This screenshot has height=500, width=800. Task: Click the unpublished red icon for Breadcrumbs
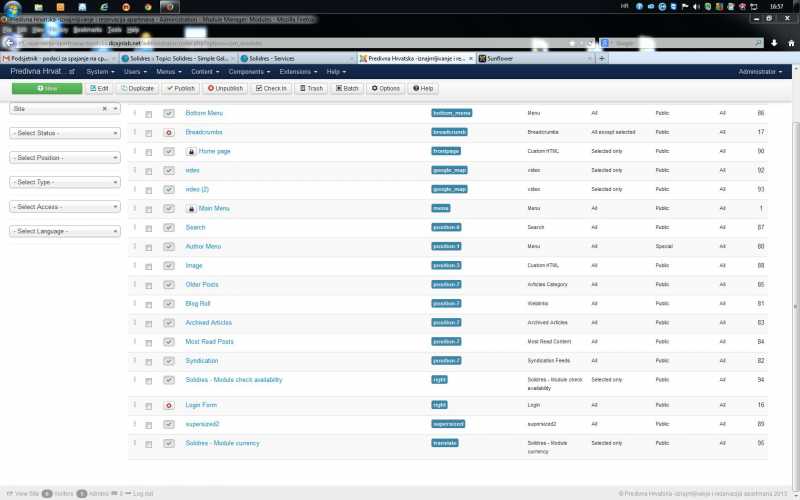[x=169, y=132]
